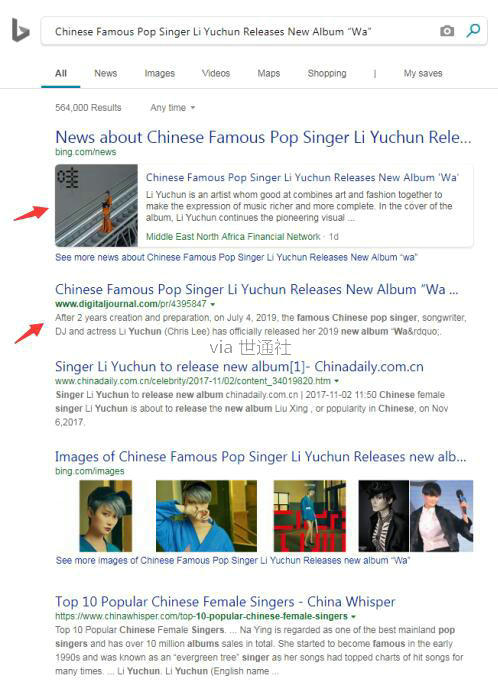Click See more news about Li Yuchun link
This screenshot has width=498, height=694.
(x=236, y=257)
